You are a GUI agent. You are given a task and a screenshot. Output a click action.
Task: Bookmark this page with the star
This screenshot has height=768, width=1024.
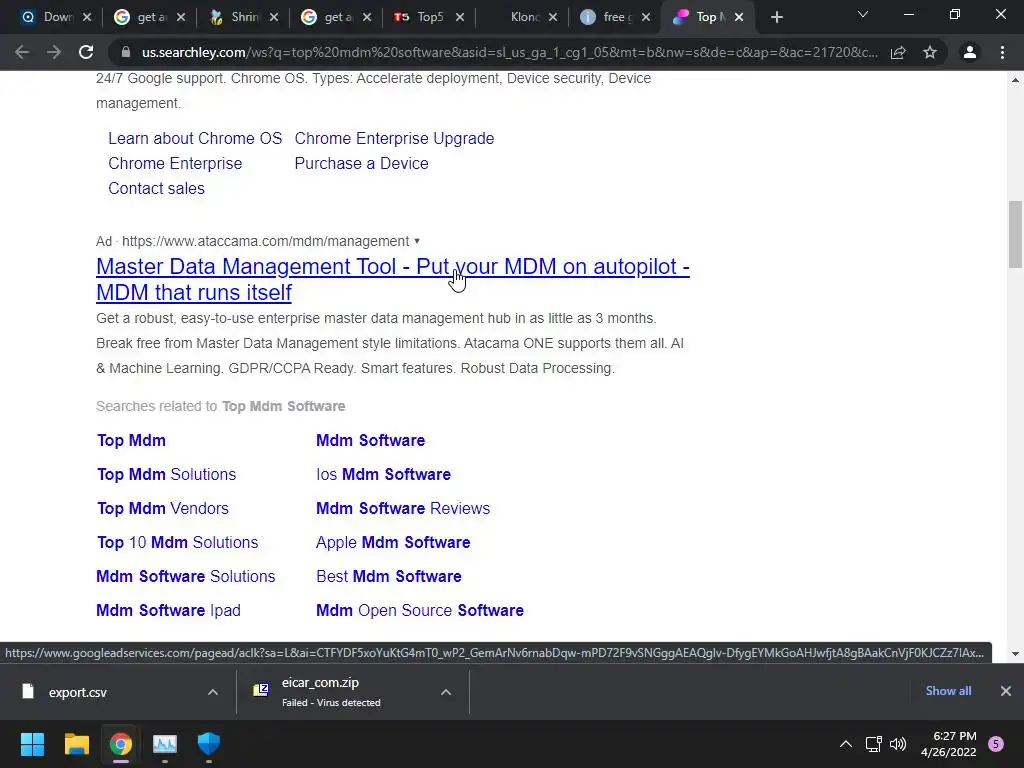pyautogui.click(x=930, y=52)
